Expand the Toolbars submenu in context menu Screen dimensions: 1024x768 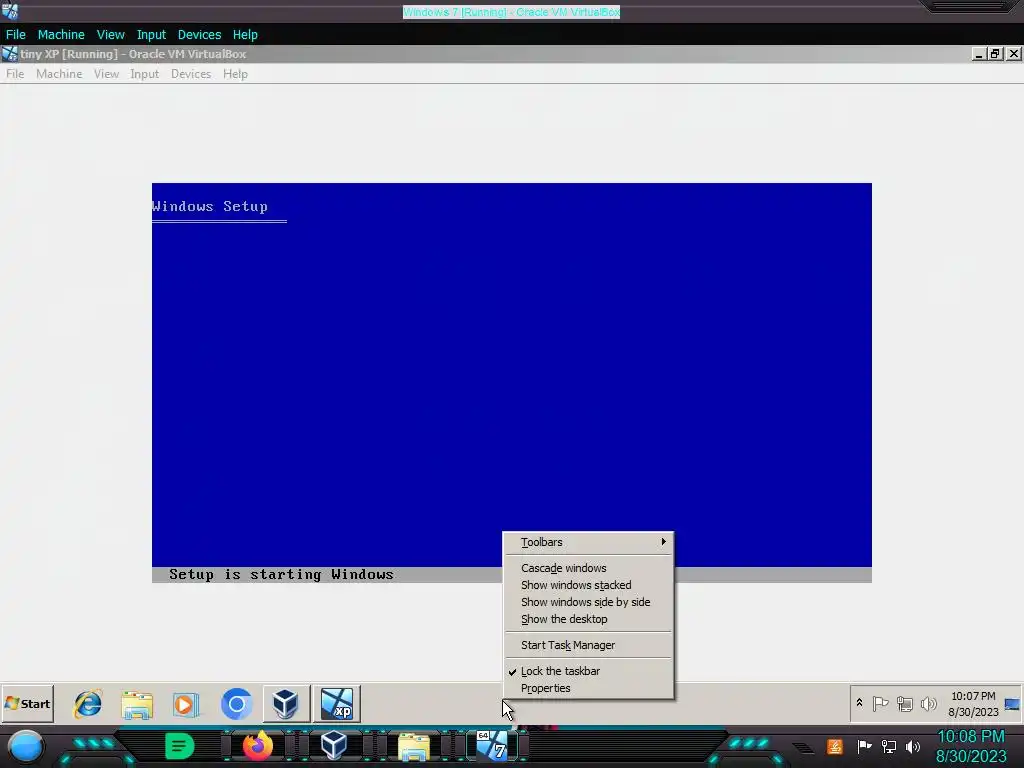(x=589, y=542)
